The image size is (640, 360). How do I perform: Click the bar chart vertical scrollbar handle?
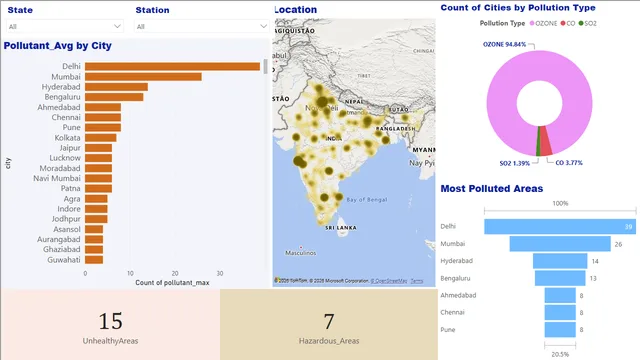[x=266, y=67]
